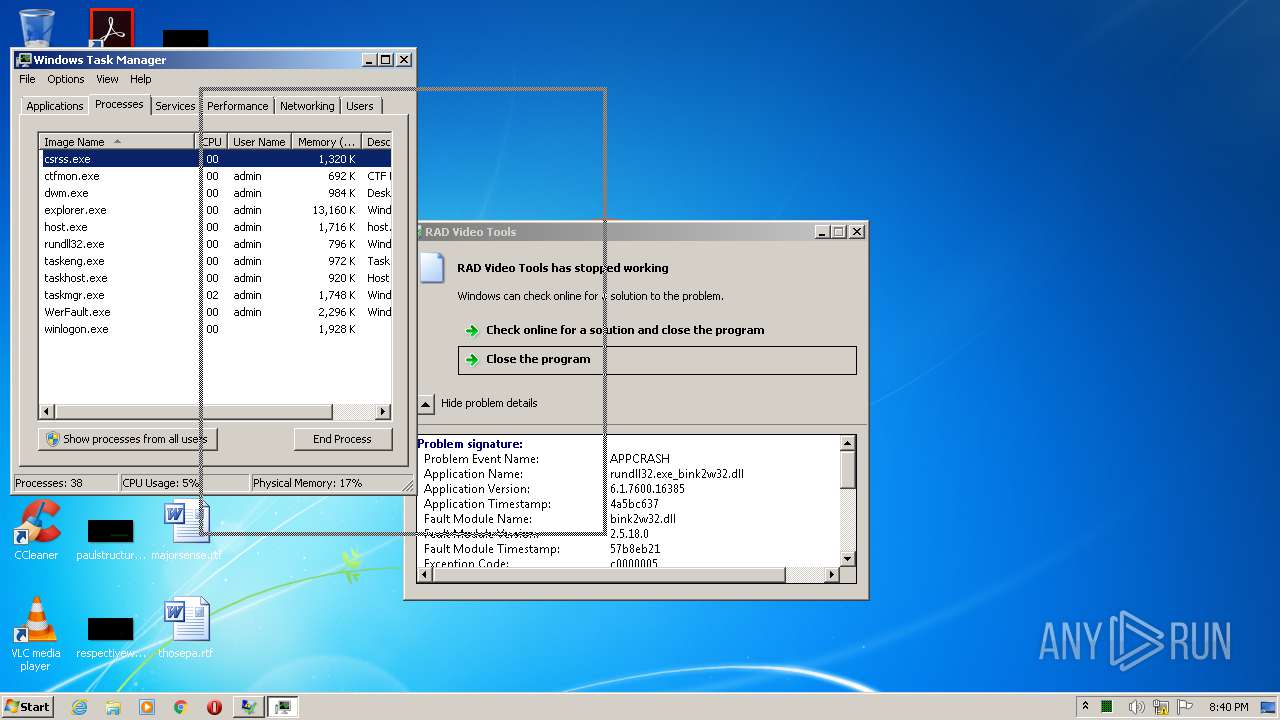Image resolution: width=1280 pixels, height=720 pixels.
Task: Open the Start menu
Action: tap(28, 707)
